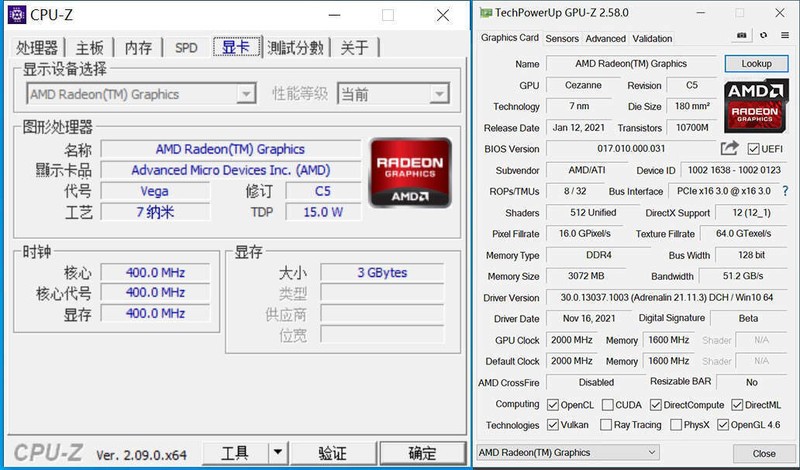The height and width of the screenshot is (470, 800).
Task: Switch to the 測試分數 tab
Action: point(295,48)
